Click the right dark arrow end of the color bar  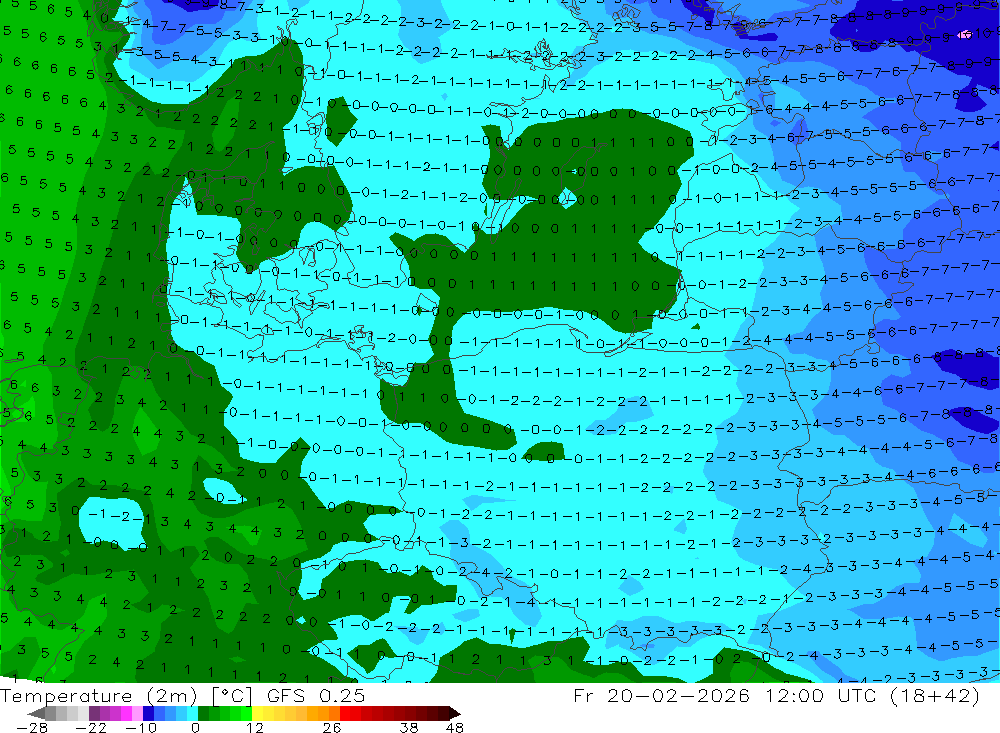pyautogui.click(x=455, y=714)
